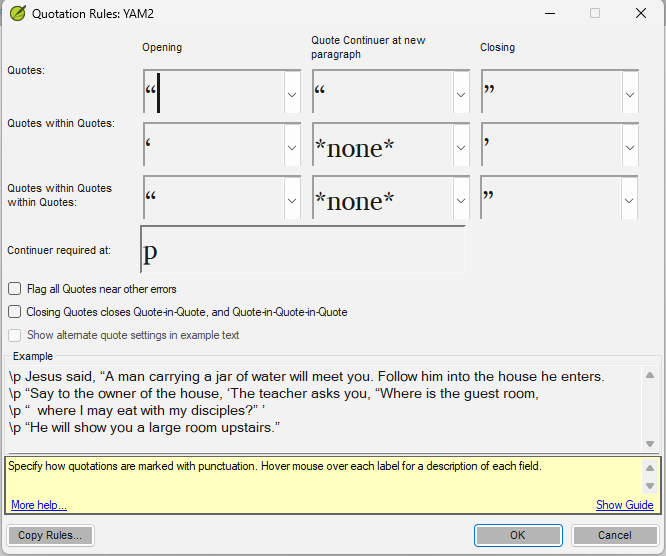
Task: Expand third-level quotes Opening dropdown
Action: pyautogui.click(x=292, y=201)
